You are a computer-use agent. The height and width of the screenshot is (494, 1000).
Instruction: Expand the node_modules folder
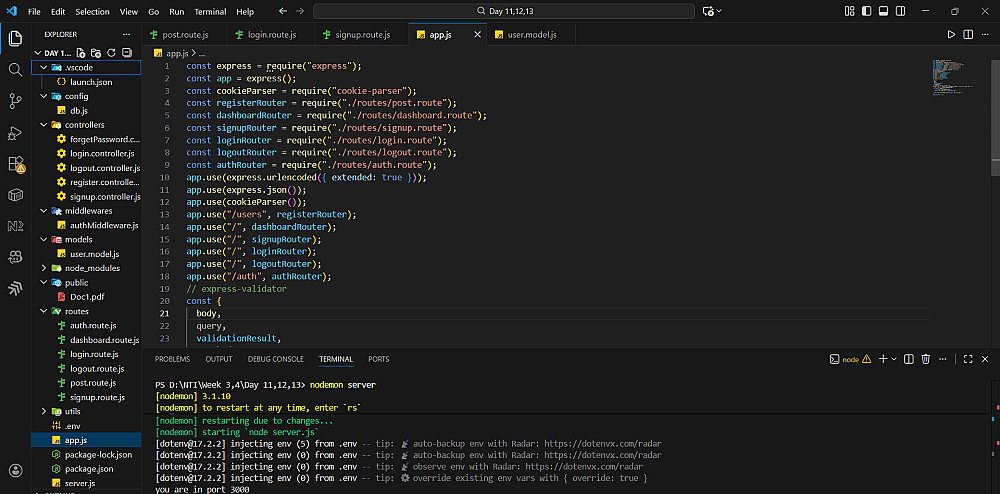pyautogui.click(x=92, y=268)
